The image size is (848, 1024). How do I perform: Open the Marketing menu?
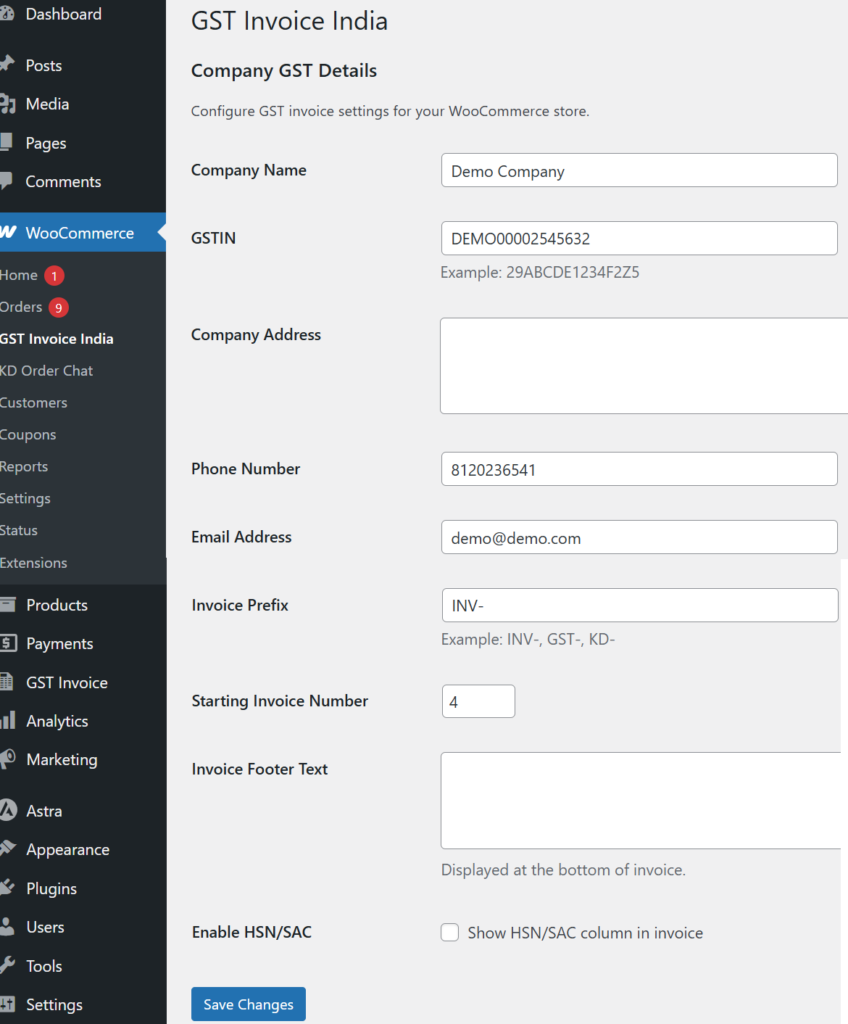[x=62, y=760]
